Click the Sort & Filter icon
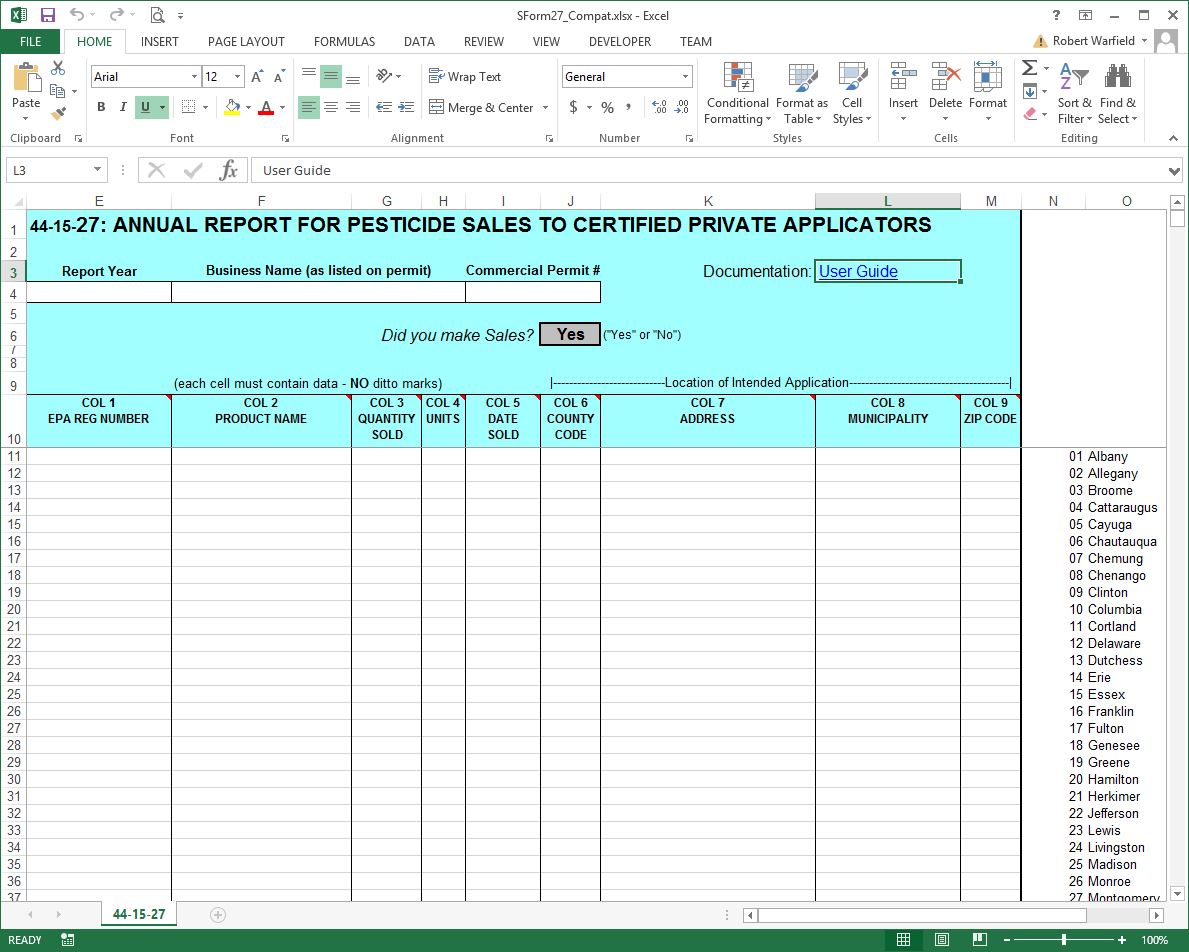This screenshot has height=952, width=1189. click(1074, 78)
